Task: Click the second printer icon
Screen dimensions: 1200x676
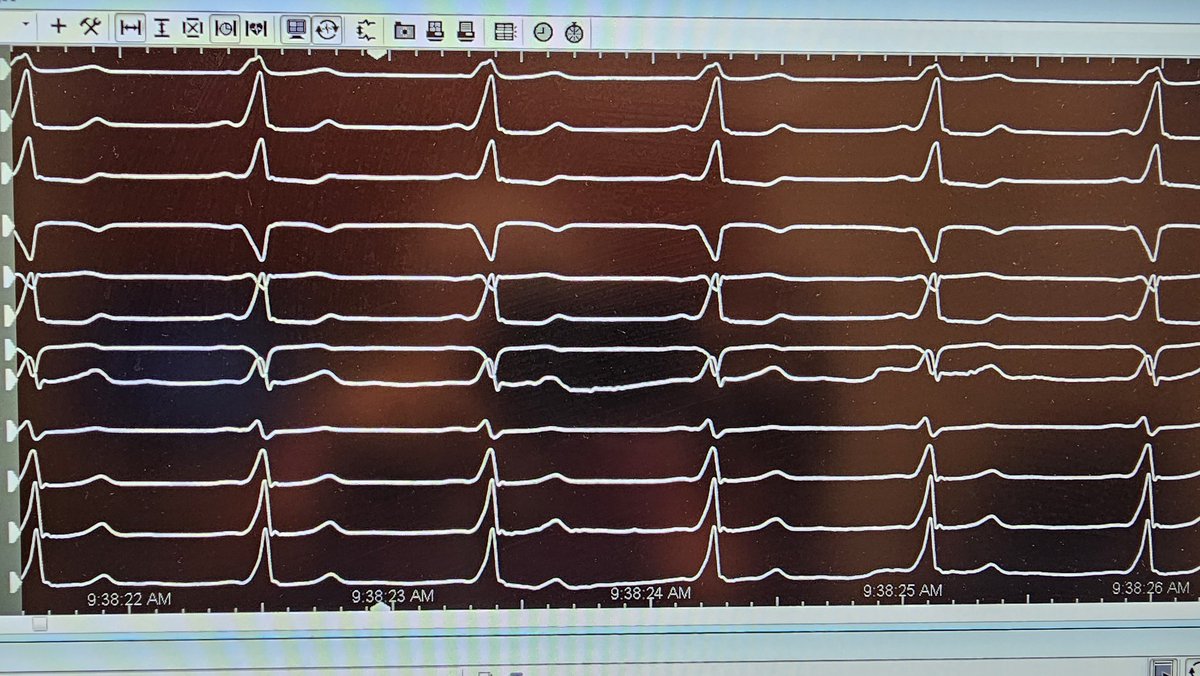Action: (466, 31)
